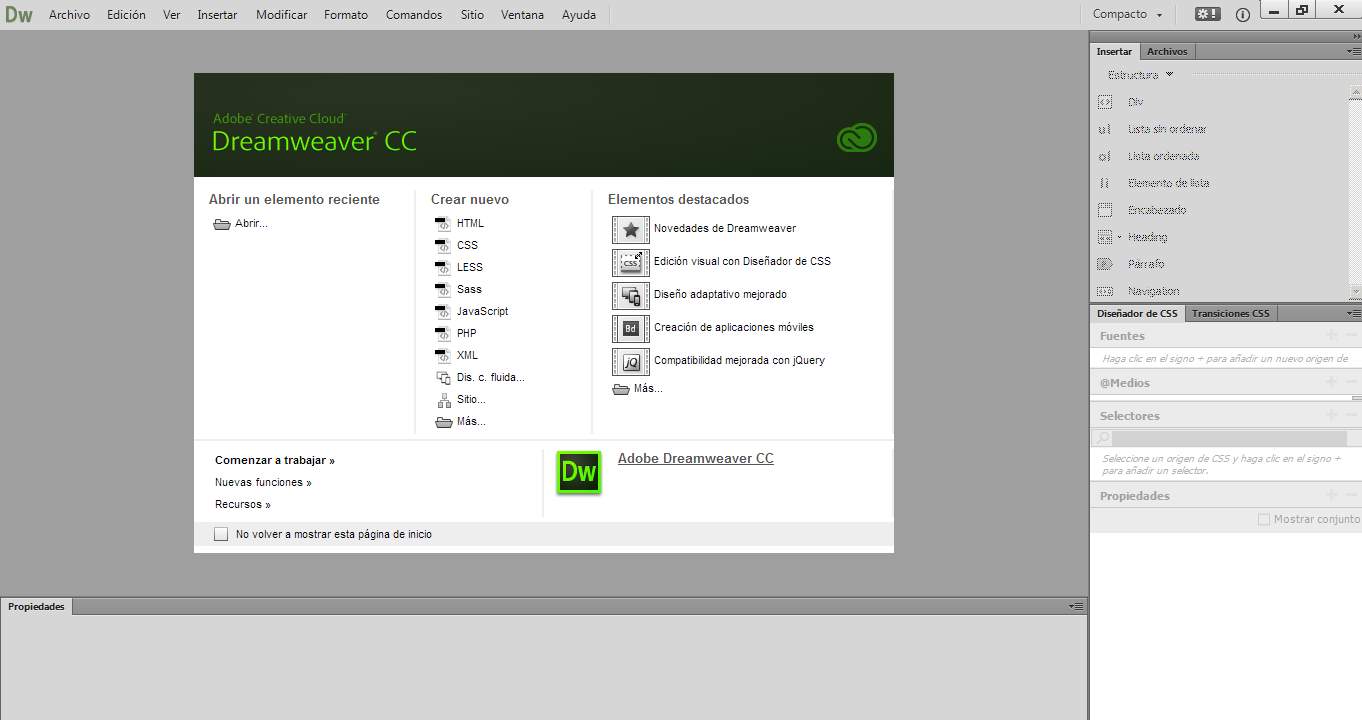Open the Ayuda menu

[579, 15]
